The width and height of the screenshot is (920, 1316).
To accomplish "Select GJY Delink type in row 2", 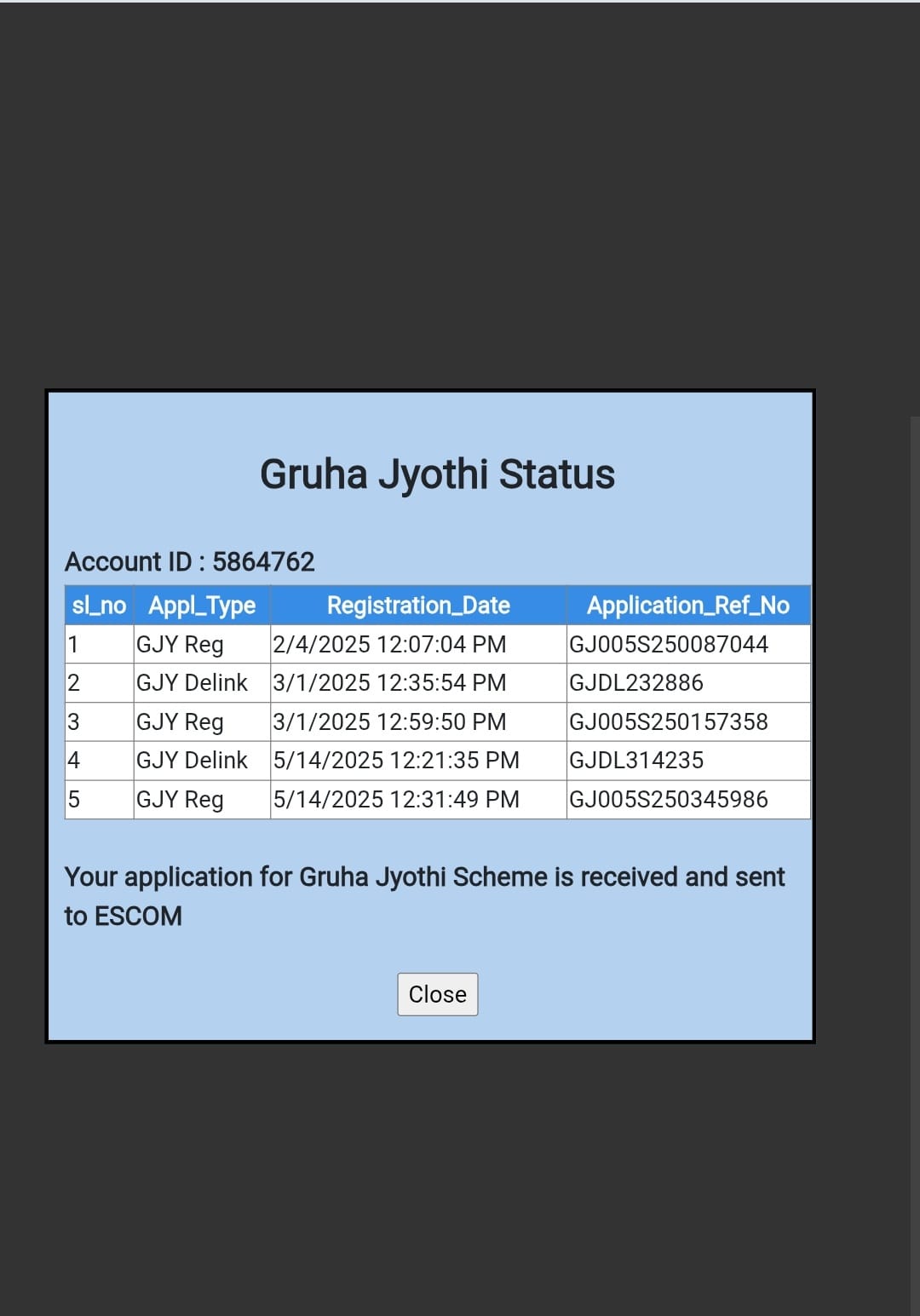I will click(x=192, y=682).
